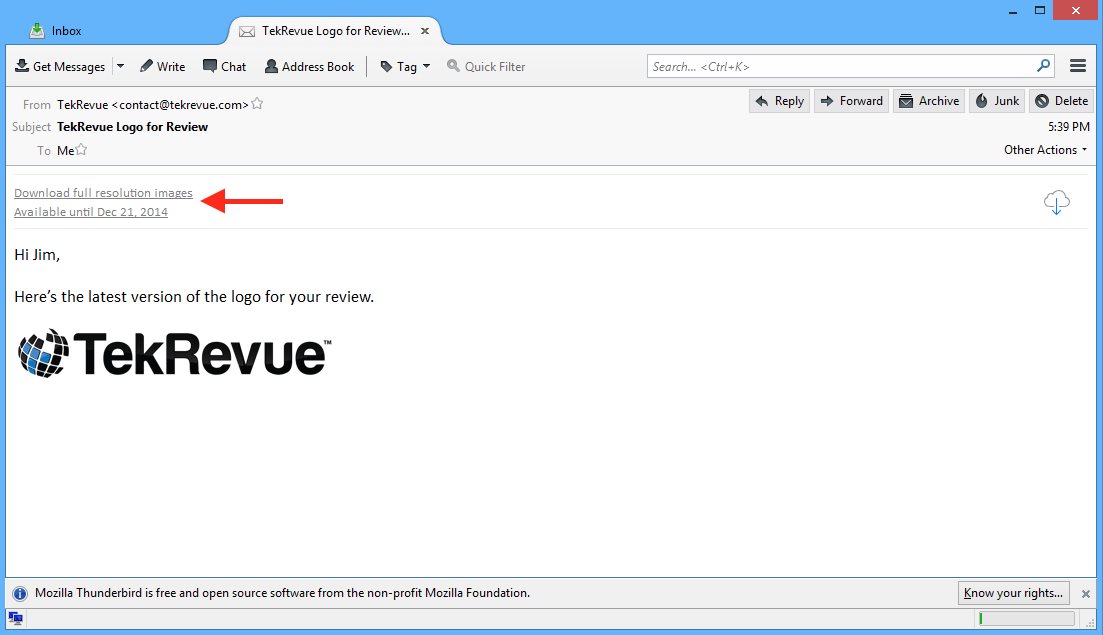Click the Know your rights button

[1014, 593]
